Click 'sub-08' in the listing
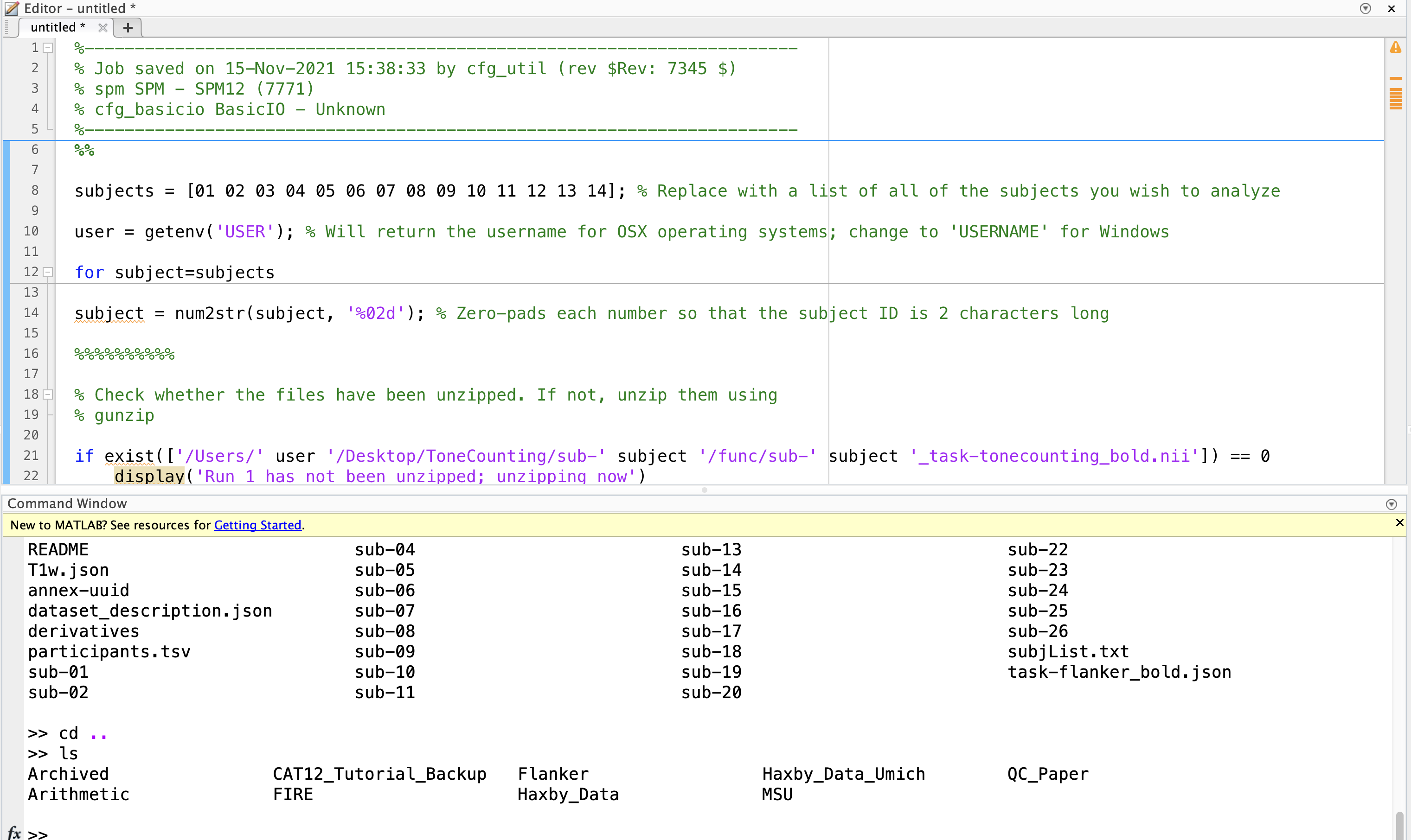Viewport: 1411px width, 840px height. click(x=385, y=631)
